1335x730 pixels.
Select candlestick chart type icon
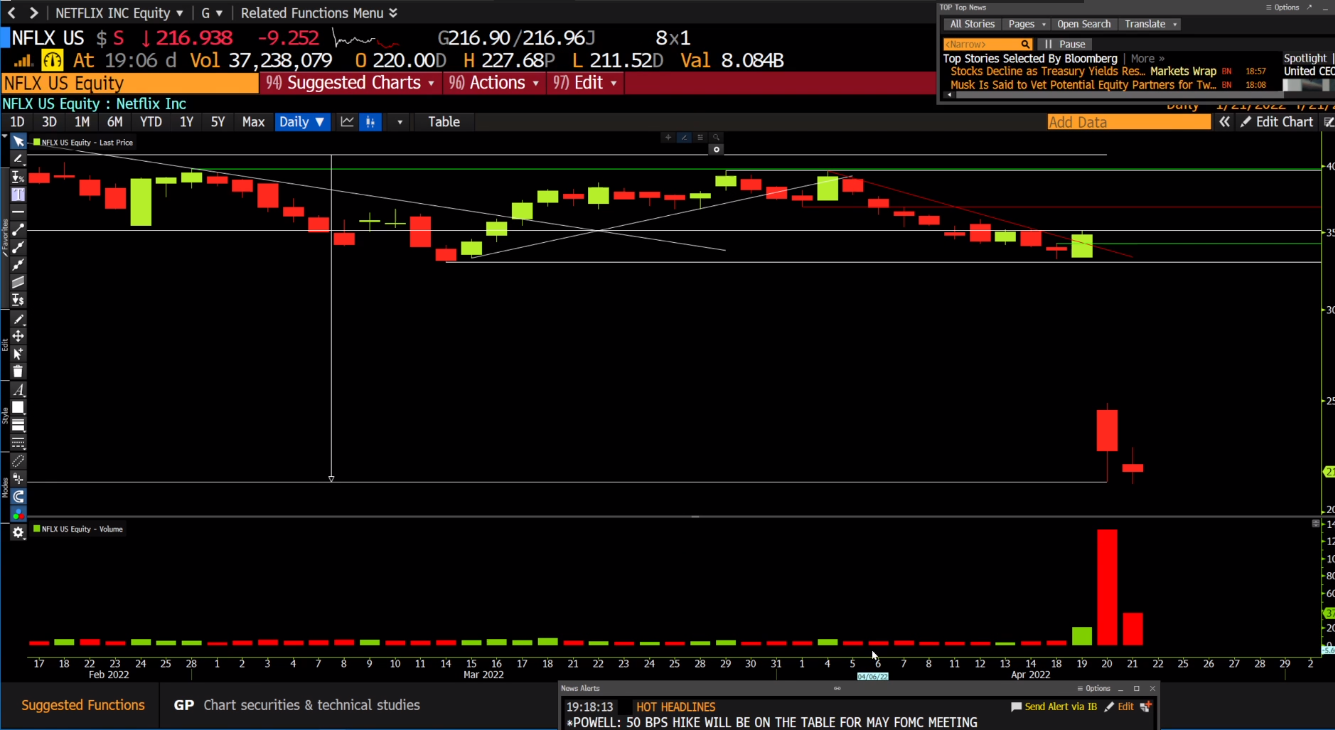click(x=371, y=122)
